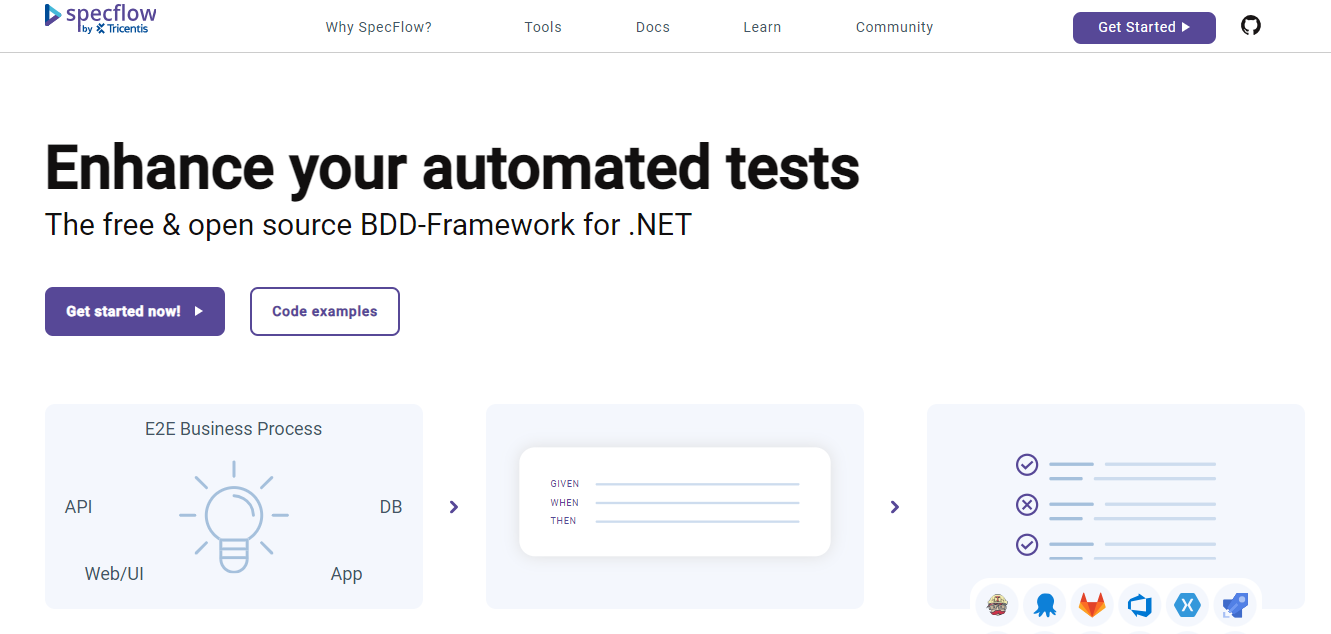Expand the Tools navigation menu

coord(543,27)
